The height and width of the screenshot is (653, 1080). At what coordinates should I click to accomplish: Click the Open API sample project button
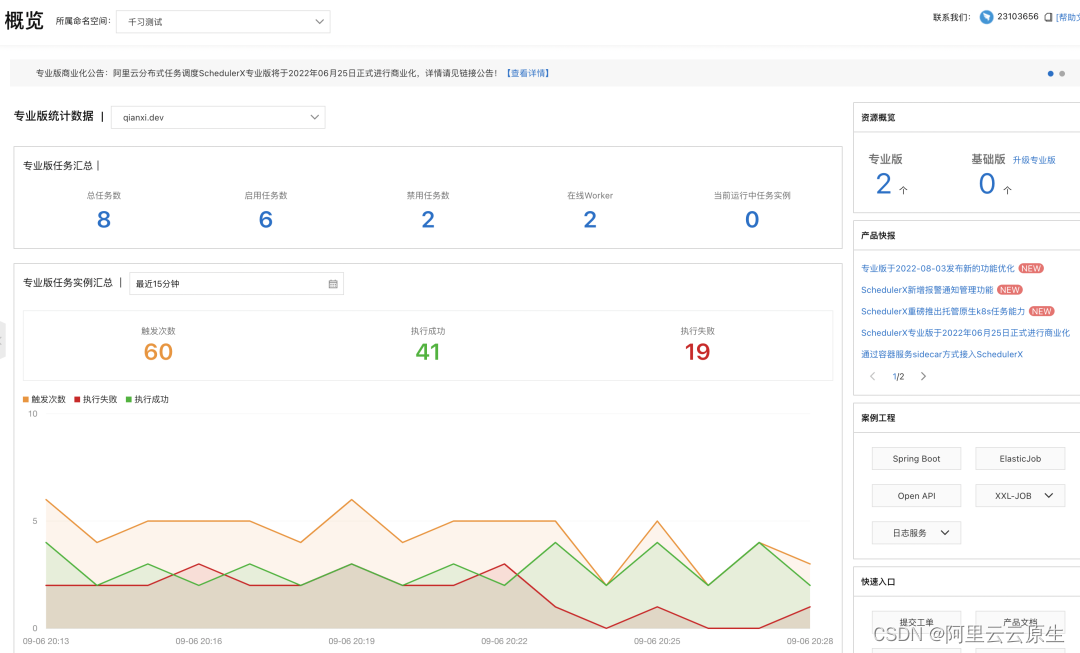click(916, 496)
